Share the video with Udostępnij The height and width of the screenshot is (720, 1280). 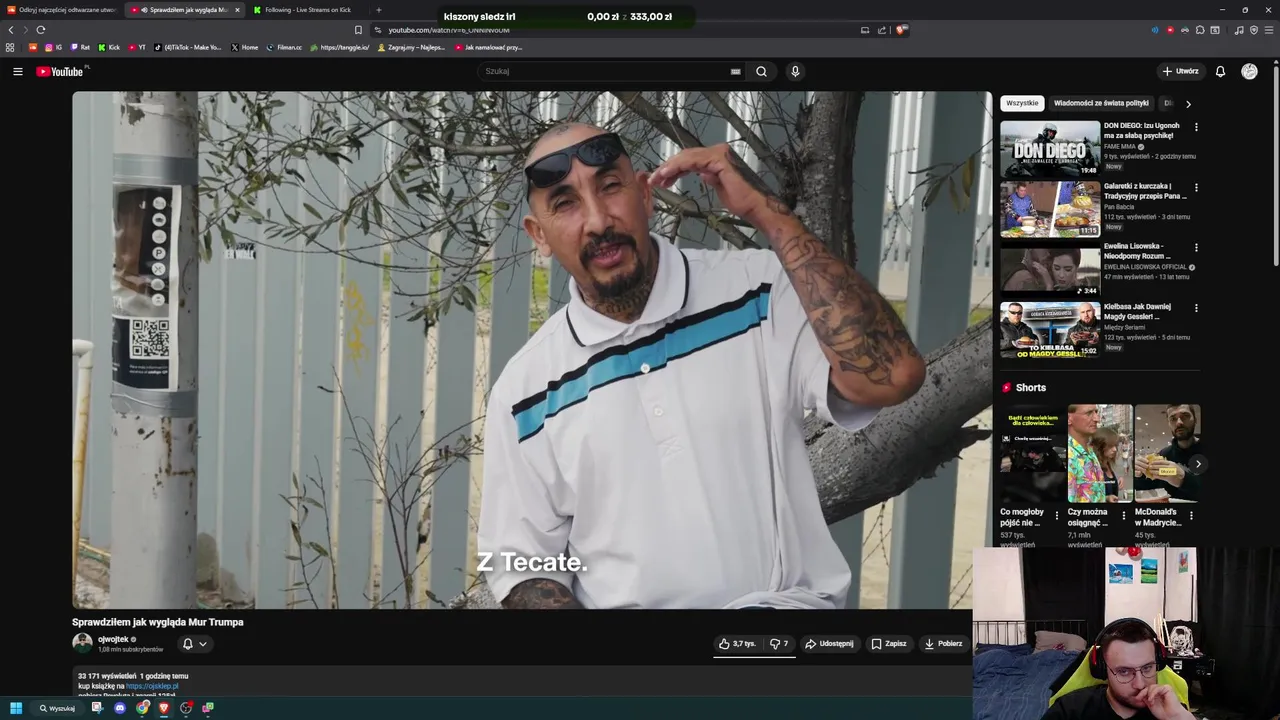[829, 644]
